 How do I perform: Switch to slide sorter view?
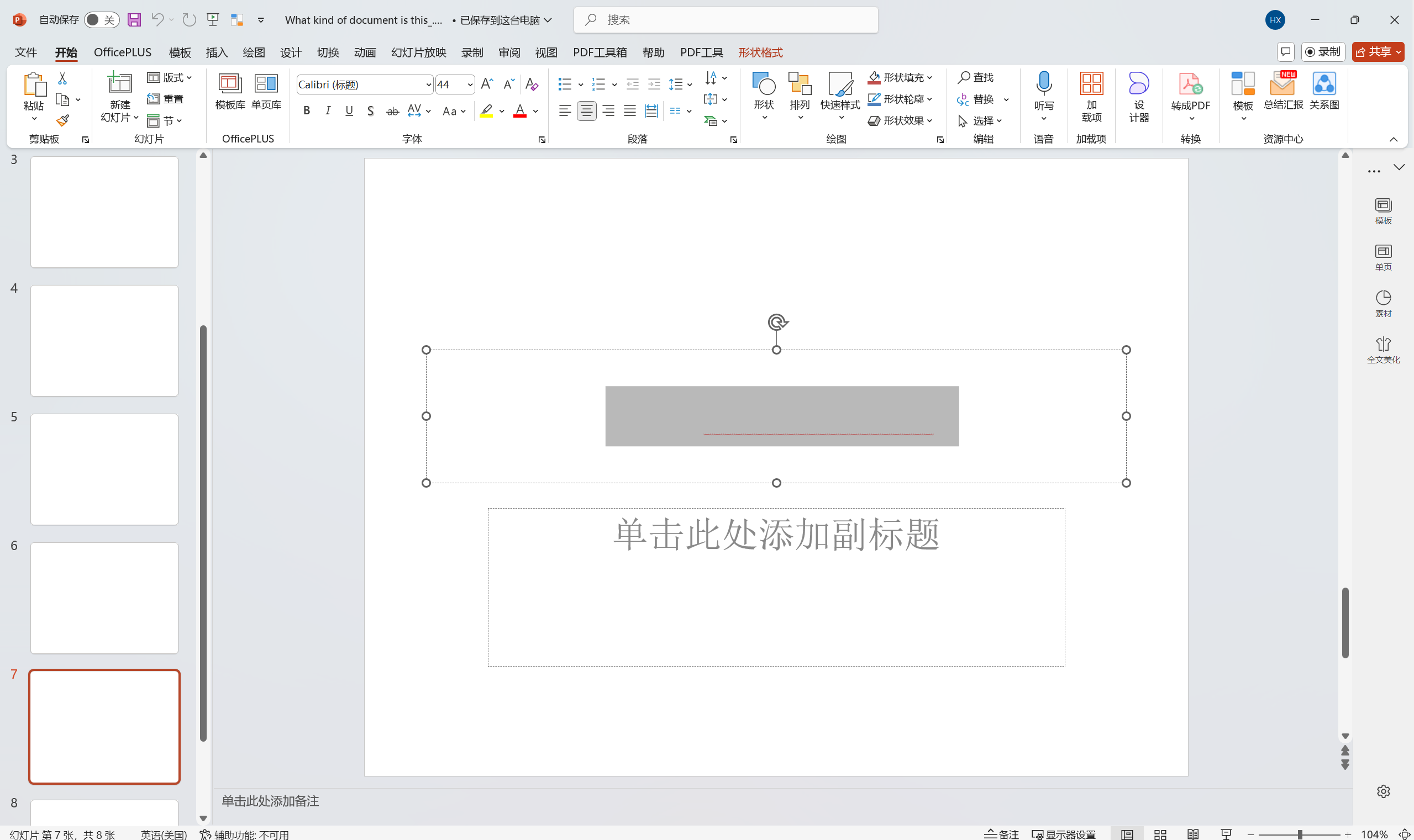pyautogui.click(x=1160, y=834)
